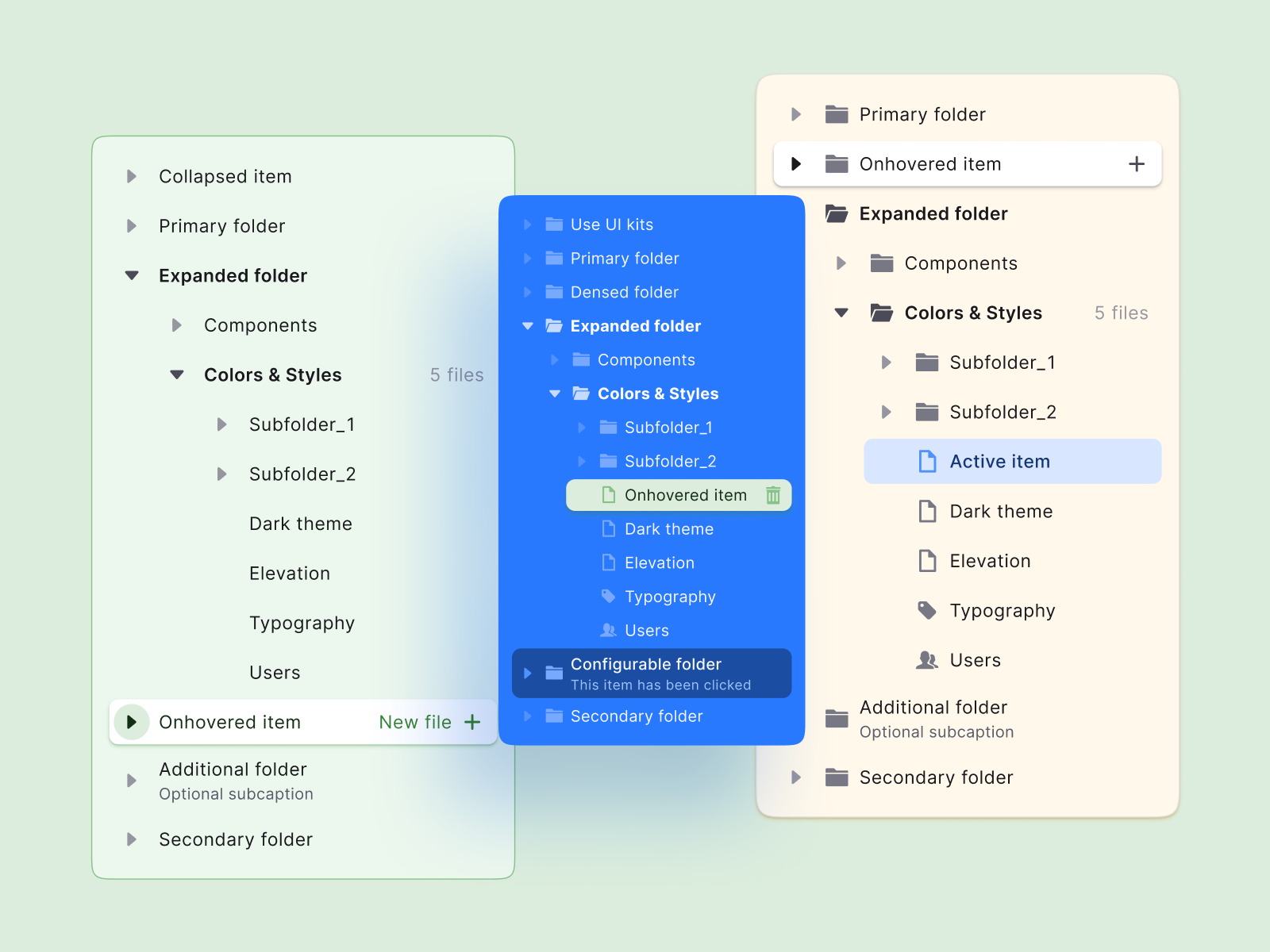The width and height of the screenshot is (1270, 952).
Task: Click the trash icon next to Onhovered item
Action: [773, 495]
